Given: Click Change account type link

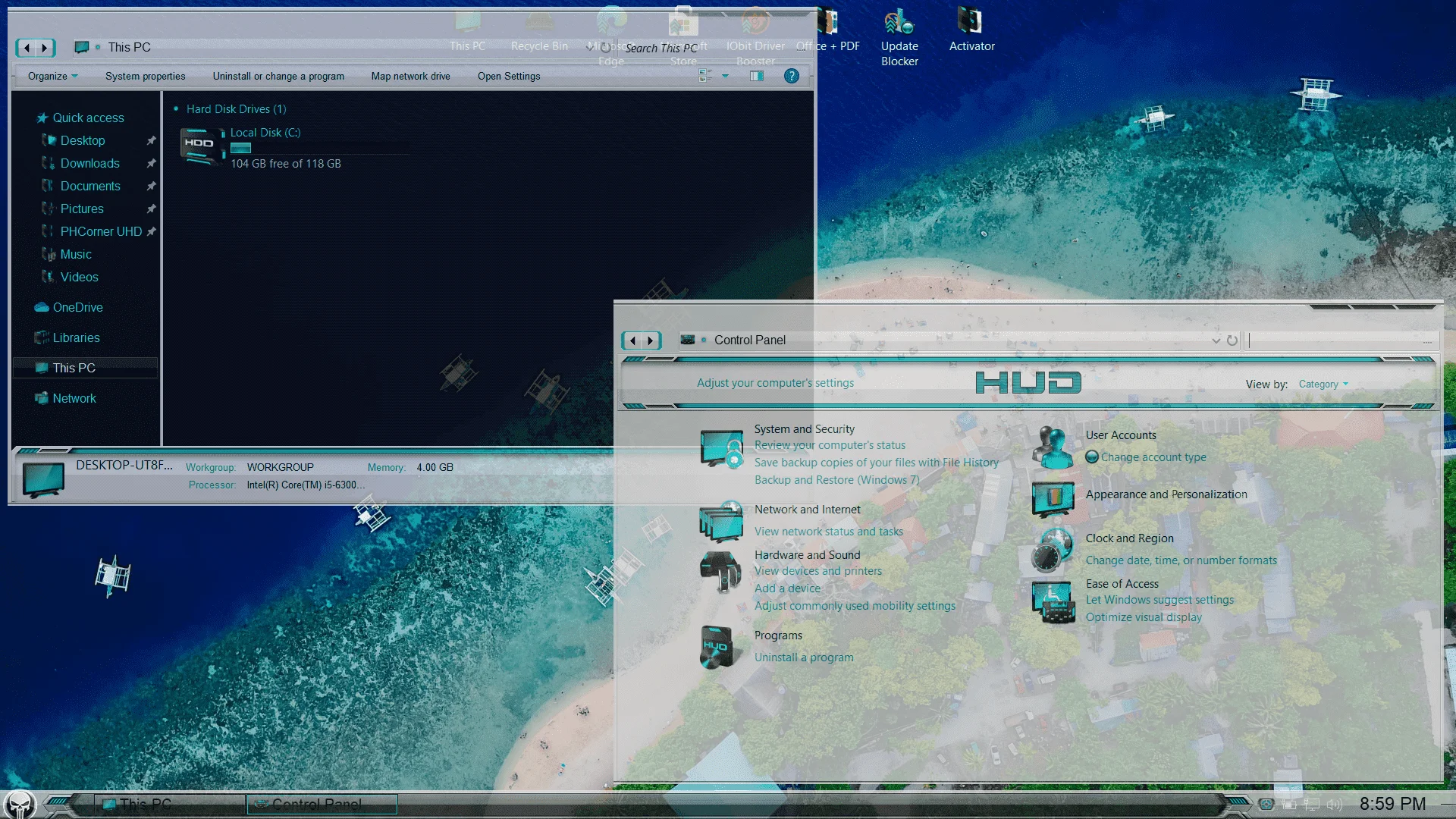Looking at the screenshot, I should point(1153,457).
